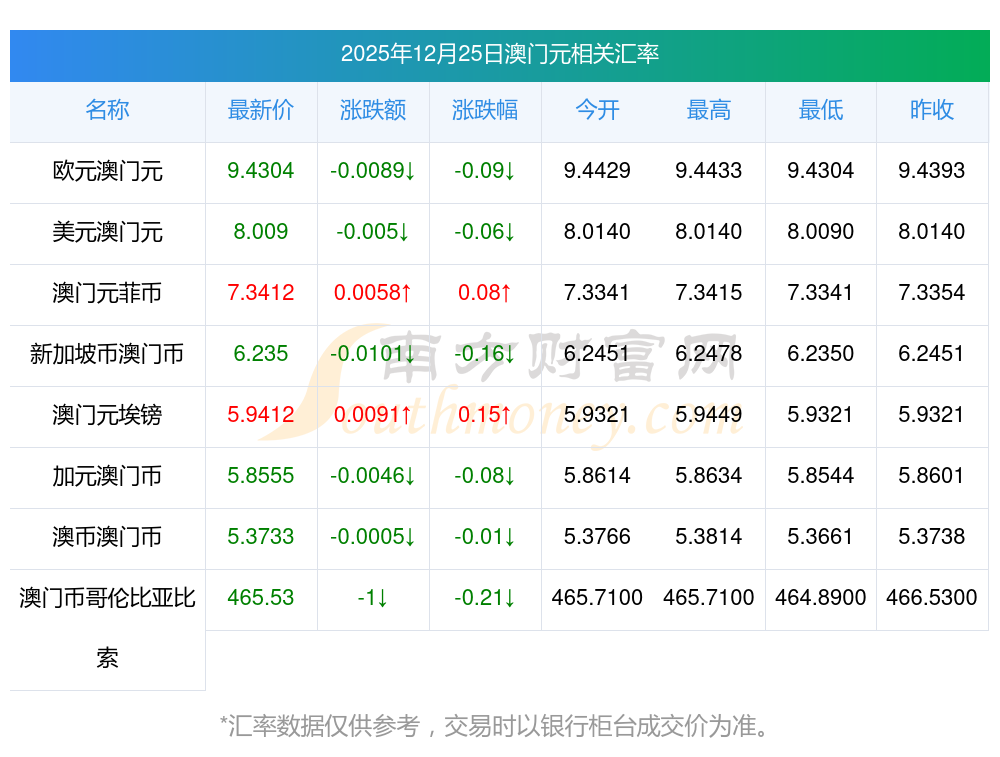Open the 欧元澳门元 row name
1000x757 pixels.
pyautogui.click(x=107, y=172)
